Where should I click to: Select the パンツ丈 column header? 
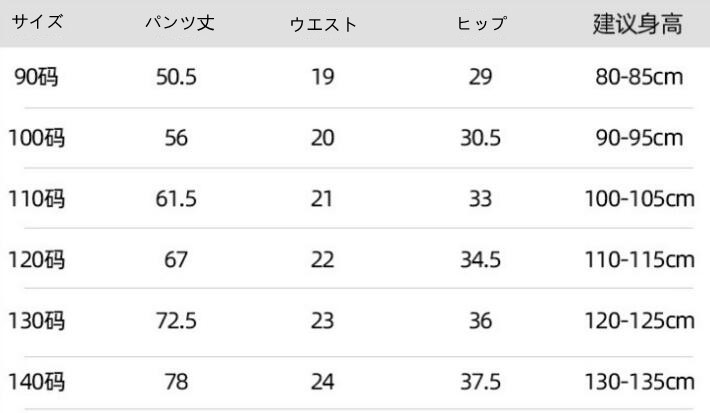[x=175, y=24]
